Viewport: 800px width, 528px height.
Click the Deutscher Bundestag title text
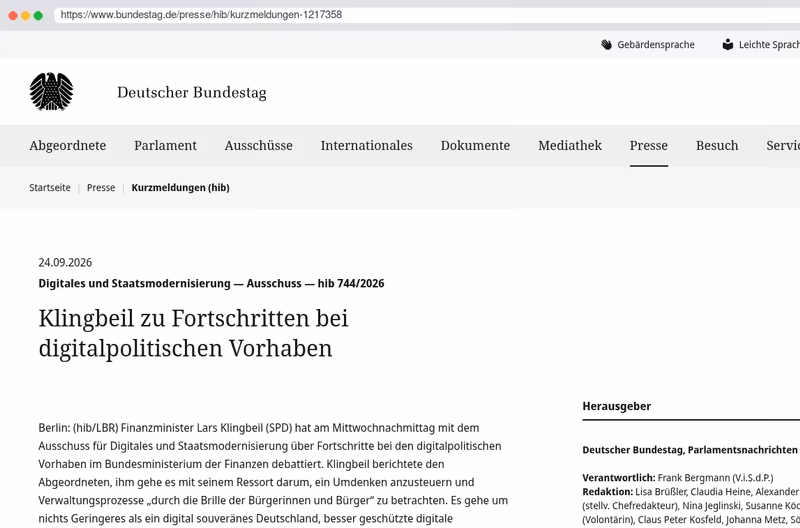click(x=192, y=92)
